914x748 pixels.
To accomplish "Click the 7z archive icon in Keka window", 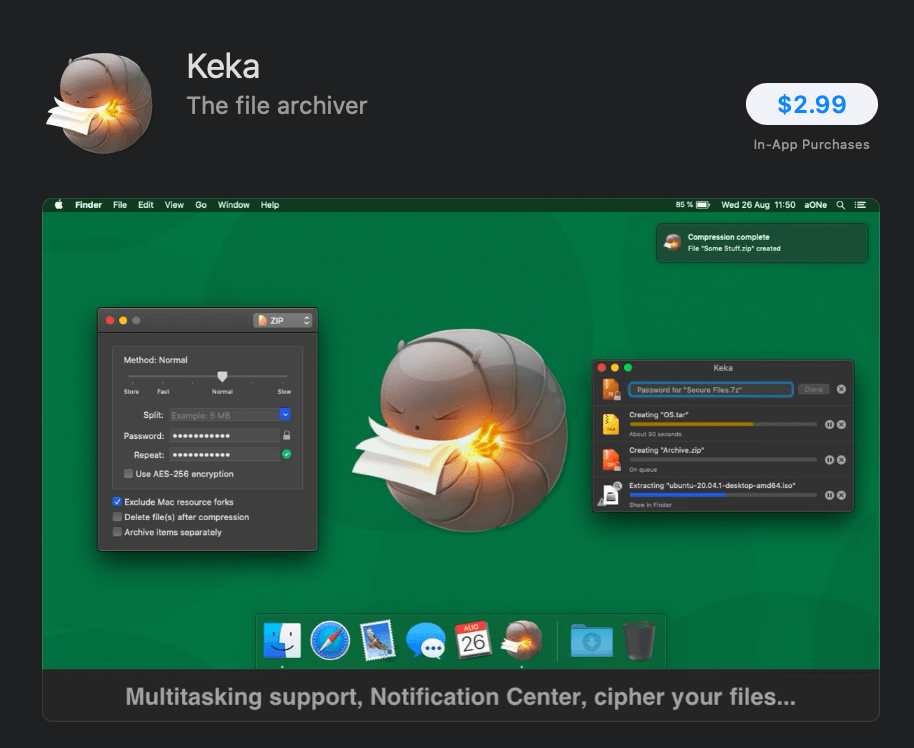I will click(x=611, y=389).
